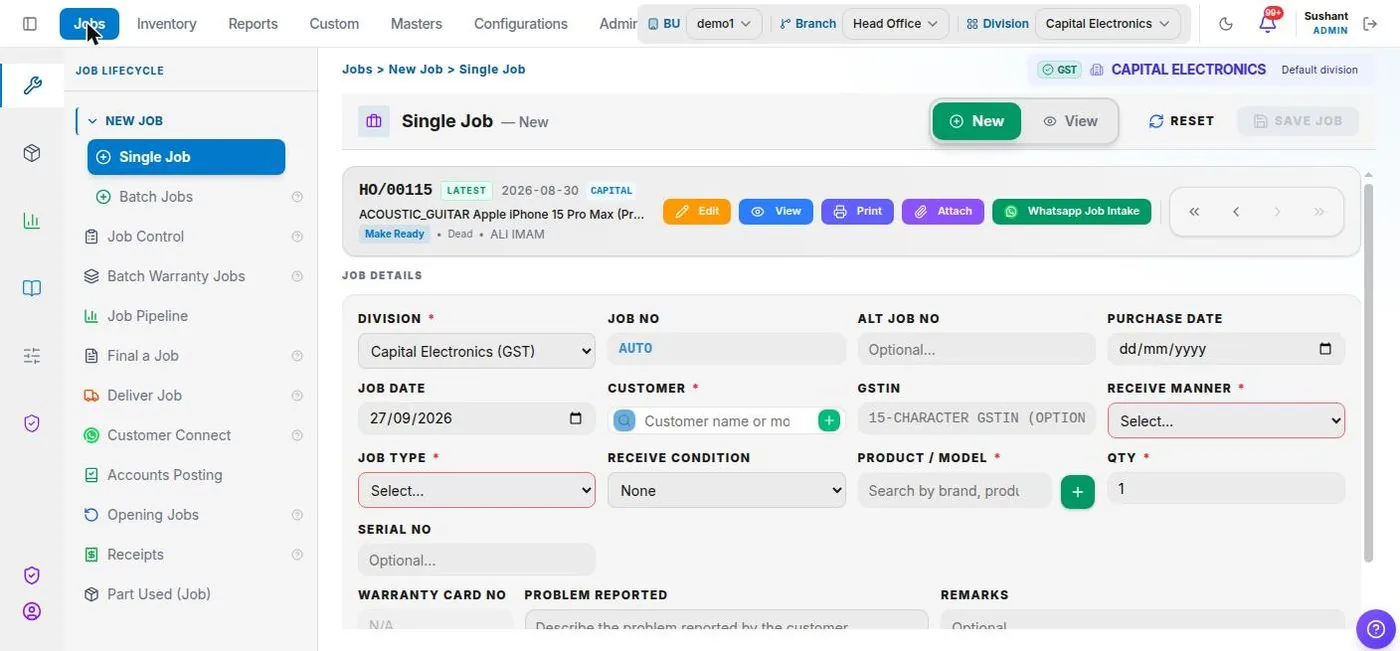This screenshot has height=651, width=1400.
Task: Open the Inventory top menu
Action: (x=167, y=24)
